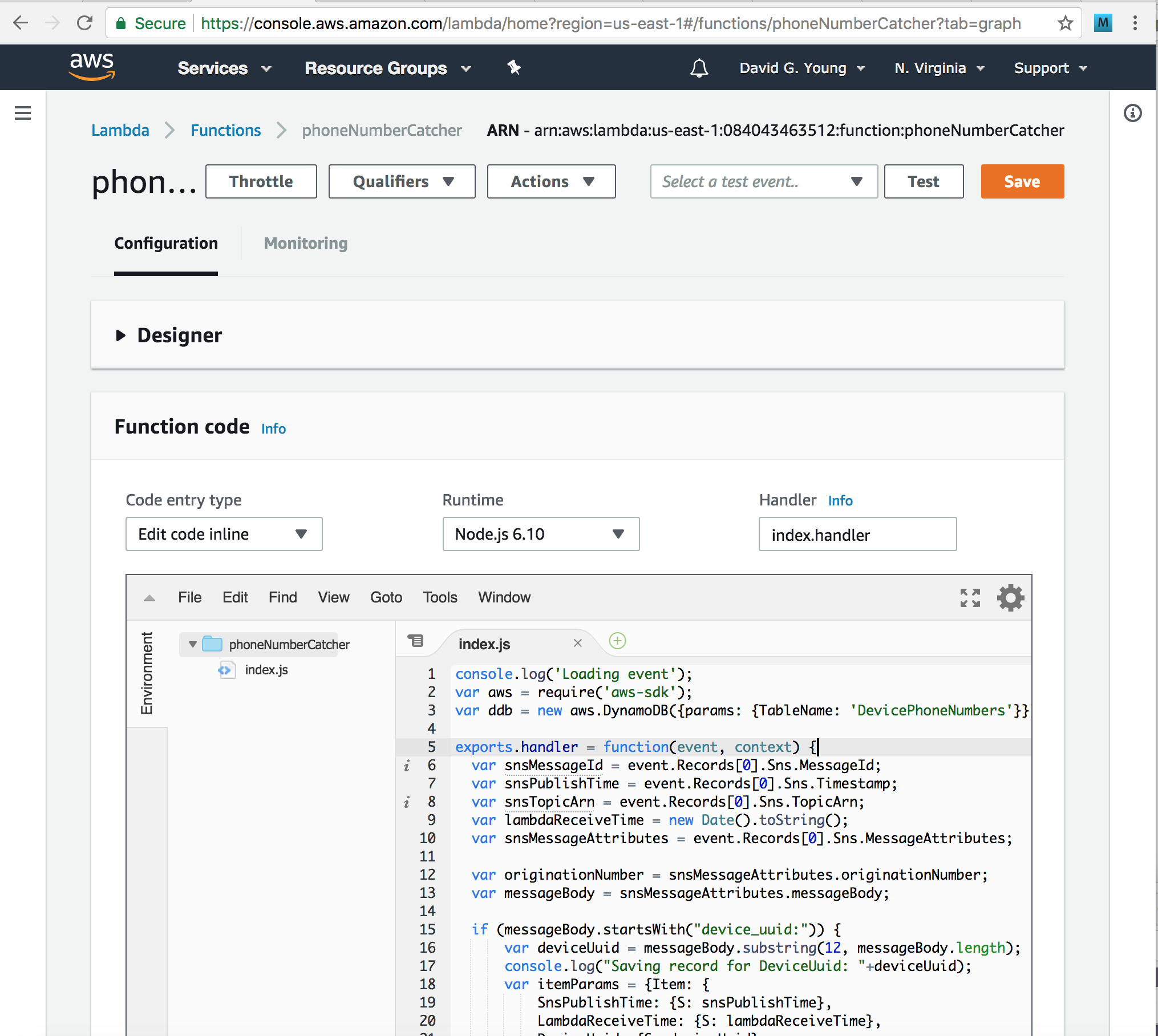This screenshot has height=1036, width=1158.
Task: Close the index.js editor tab
Action: [577, 643]
